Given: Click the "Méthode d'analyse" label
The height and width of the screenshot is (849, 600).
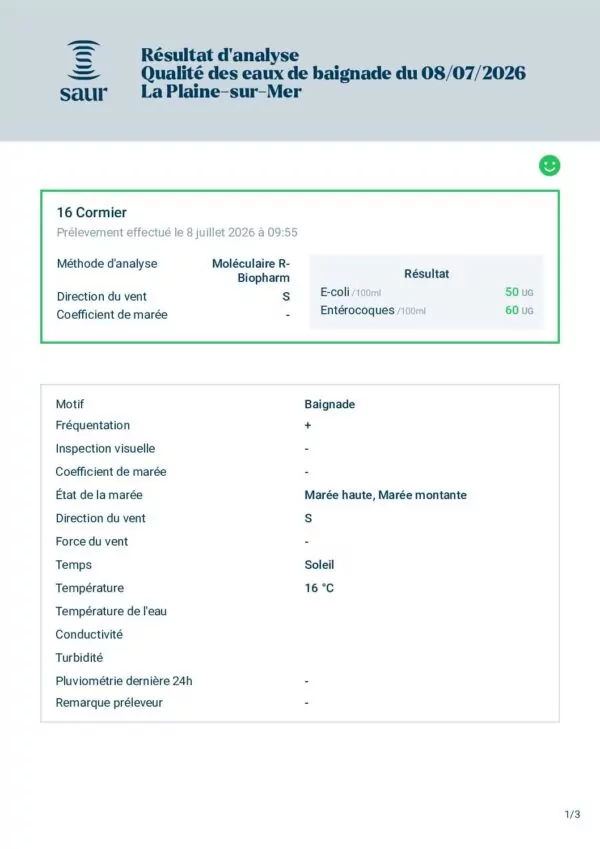Looking at the screenshot, I should pos(107,264).
